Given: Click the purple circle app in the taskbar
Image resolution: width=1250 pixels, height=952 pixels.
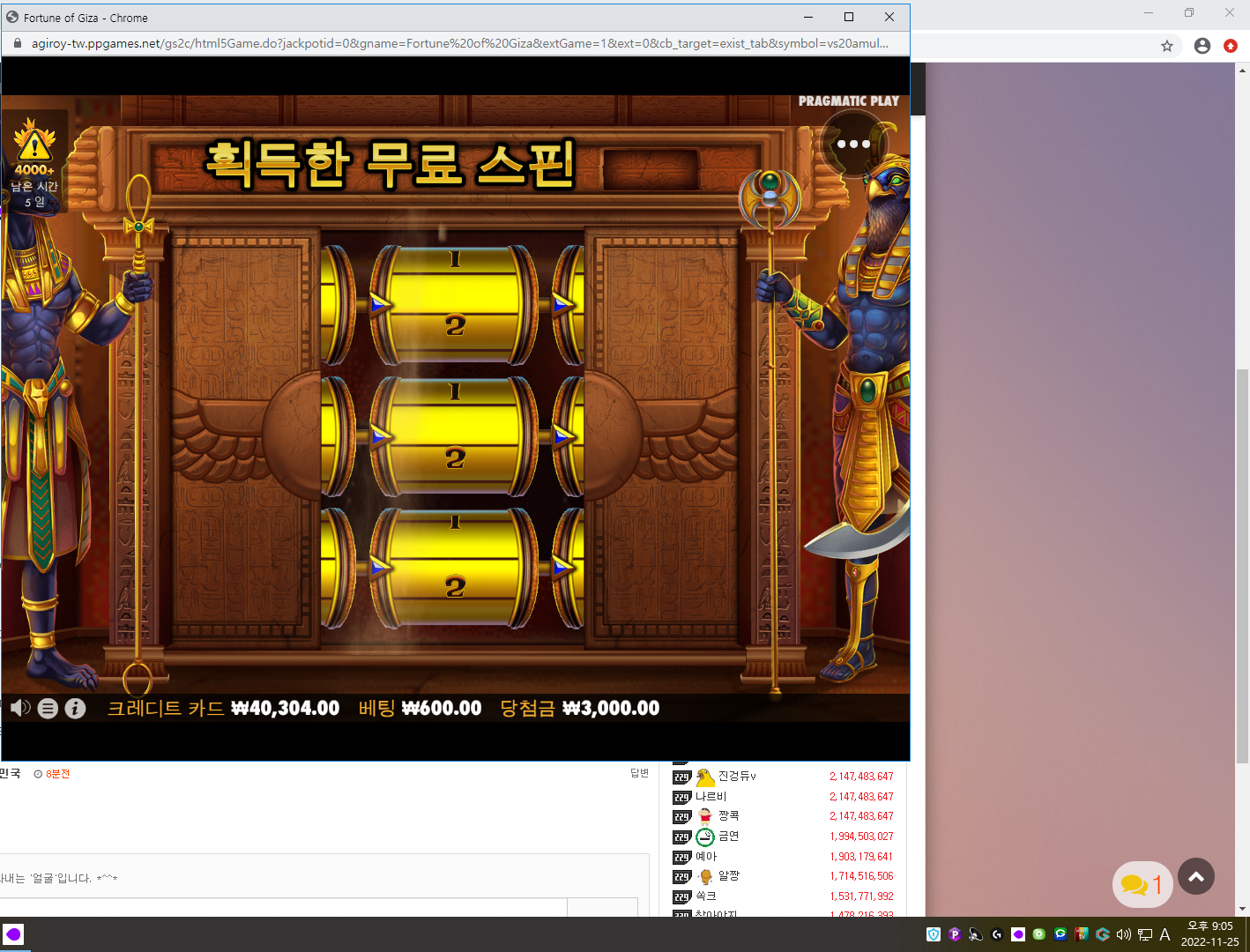Looking at the screenshot, I should pyautogui.click(x=13, y=934).
